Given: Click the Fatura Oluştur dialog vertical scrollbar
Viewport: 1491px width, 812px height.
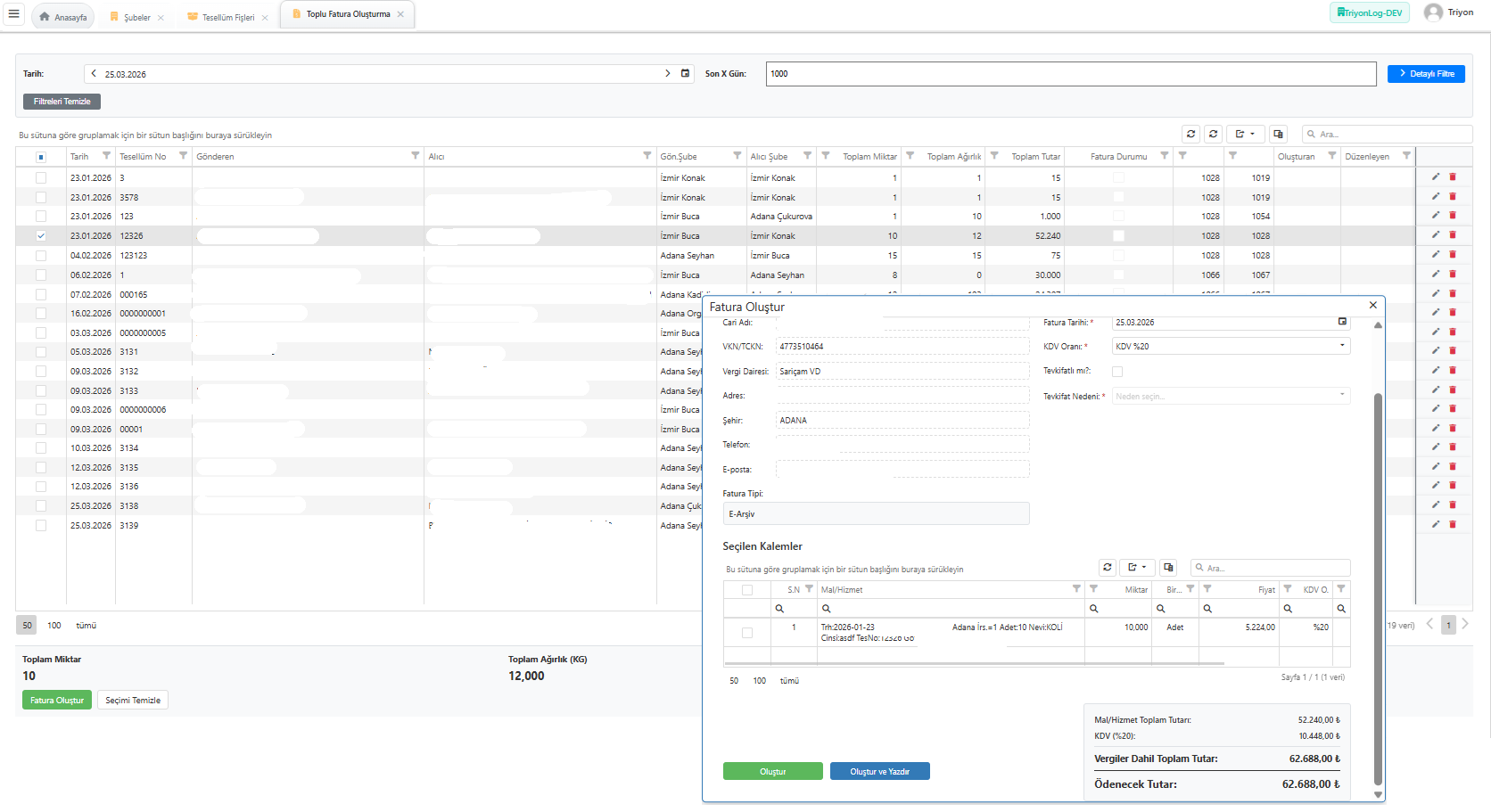Looking at the screenshot, I should [x=1378, y=588].
